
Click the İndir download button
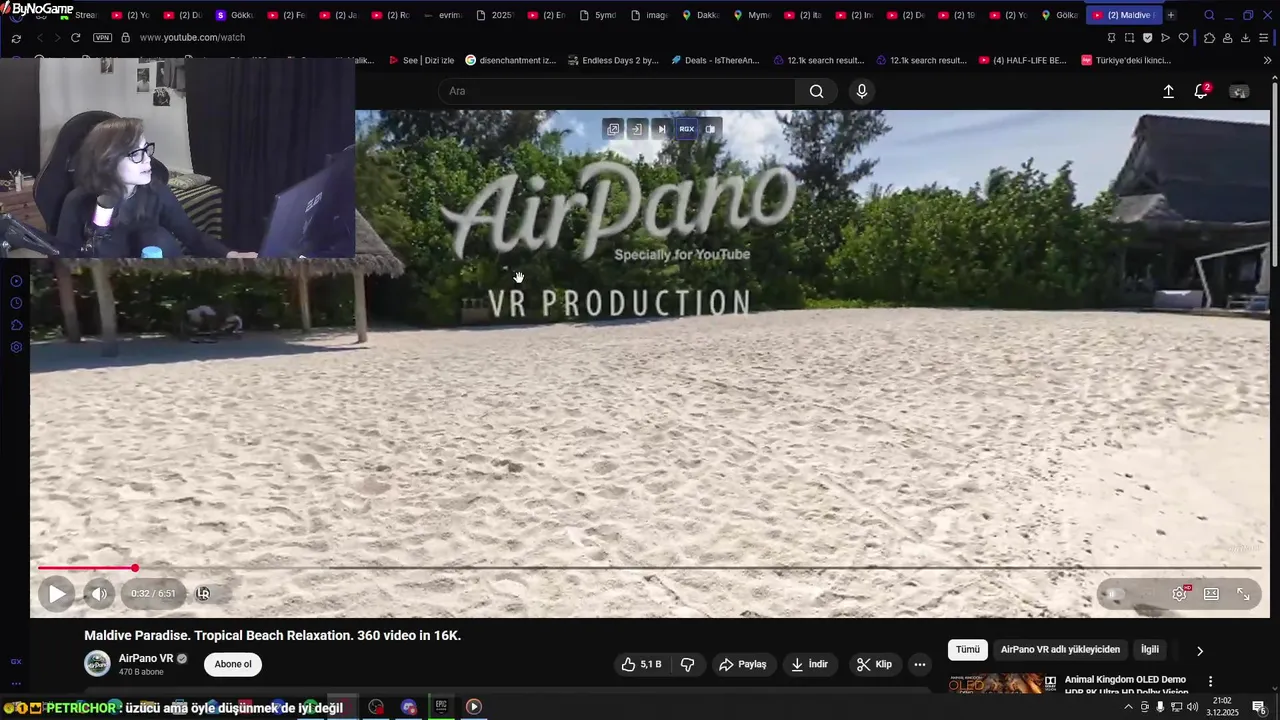(x=809, y=664)
